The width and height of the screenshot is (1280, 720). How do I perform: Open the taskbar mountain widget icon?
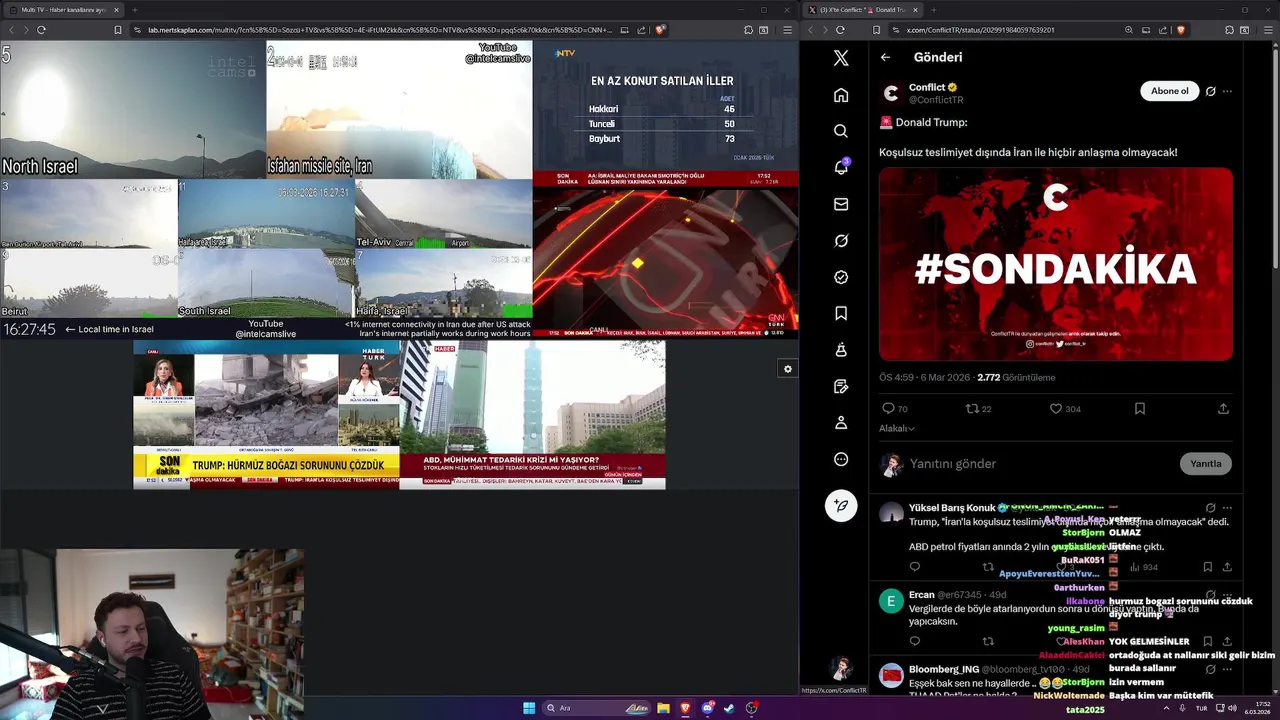pyautogui.click(x=636, y=708)
